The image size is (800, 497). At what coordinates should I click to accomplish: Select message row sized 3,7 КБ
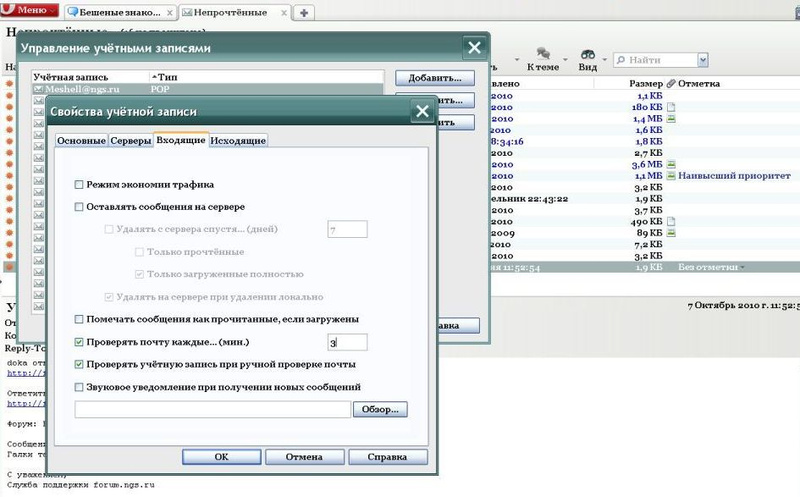click(x=643, y=210)
